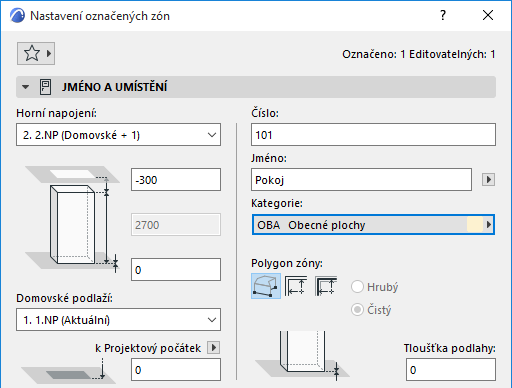Viewport: 512px width, 388px height.
Task: Click the Označeno: 1 Editovatelných: 1 text
Action: tap(419, 54)
